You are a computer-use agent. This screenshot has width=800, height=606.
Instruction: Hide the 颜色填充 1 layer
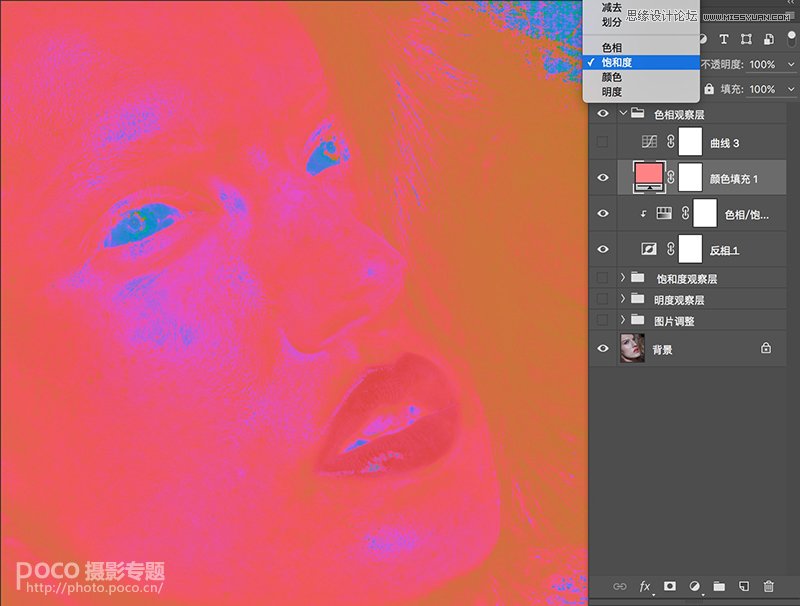(603, 178)
